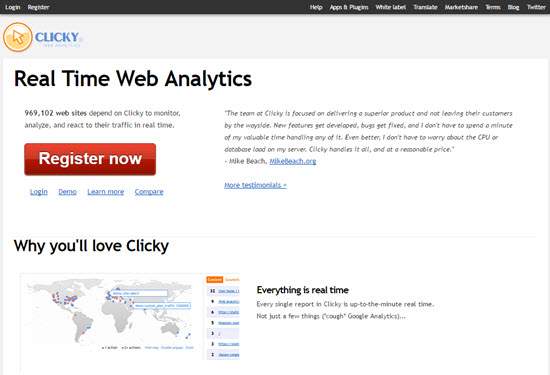Screen dimensions: 550x375
Task: Open the White label page
Action: [x=390, y=7]
